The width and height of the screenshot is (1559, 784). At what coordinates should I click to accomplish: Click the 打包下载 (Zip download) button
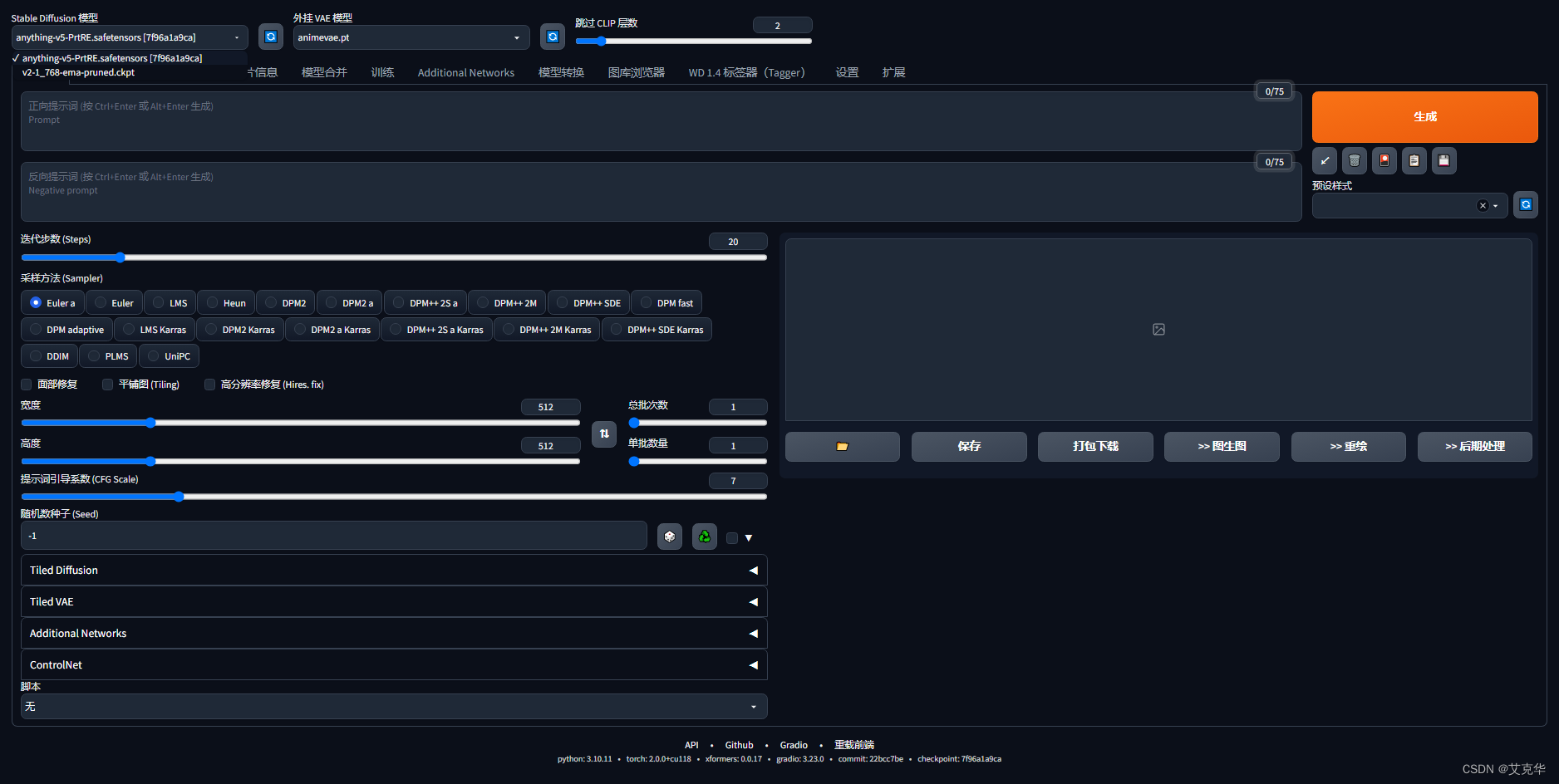point(1095,446)
